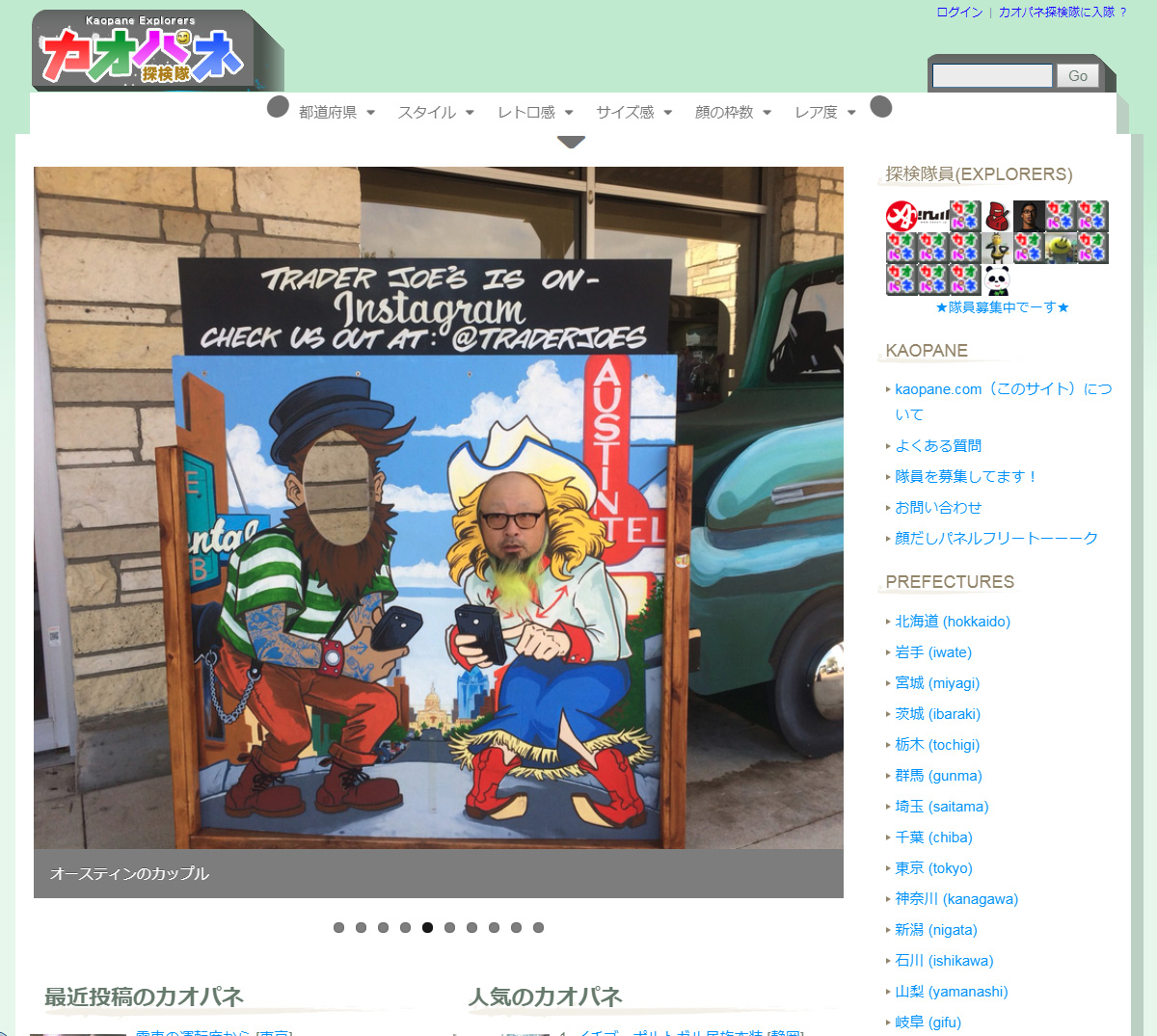Click the オースティンのカップル slide caption
This screenshot has width=1157, height=1036.
tap(129, 874)
